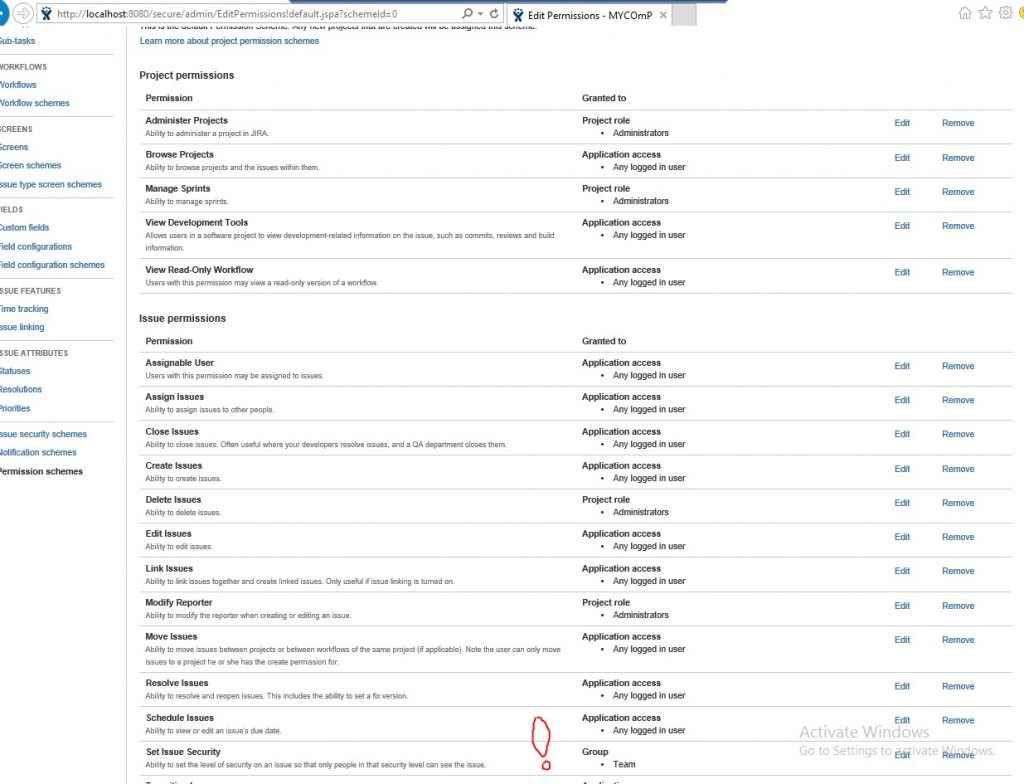Edit the Schedule Issues permission
Viewport: 1024px width, 784px height.
coord(902,720)
